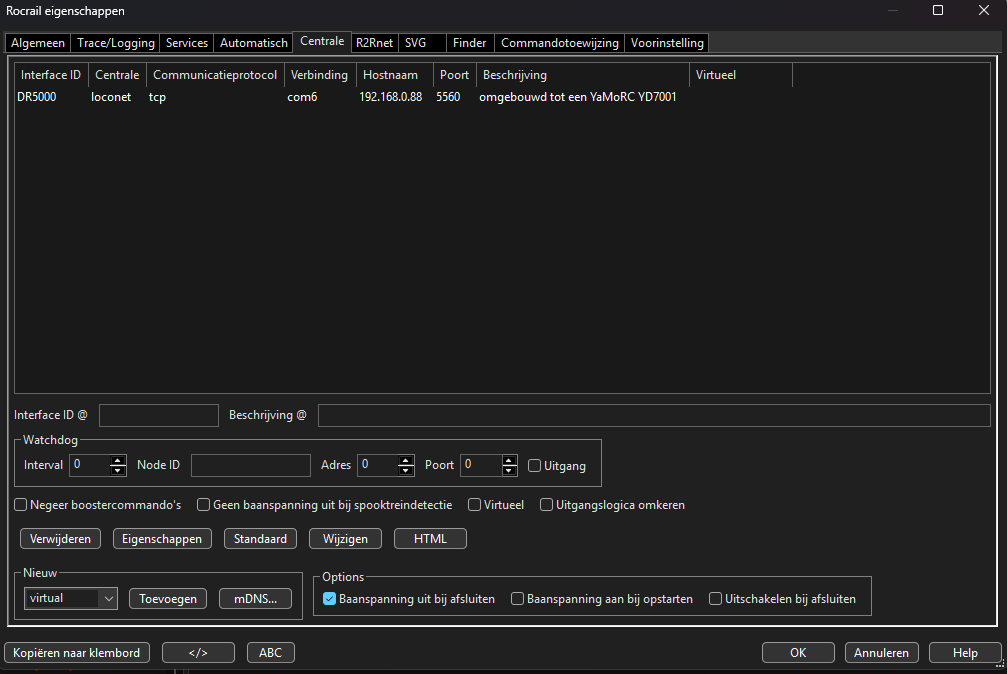Image resolution: width=1007 pixels, height=674 pixels.
Task: Increase the Watchdog Adres spinner value
Action: (x=405, y=460)
